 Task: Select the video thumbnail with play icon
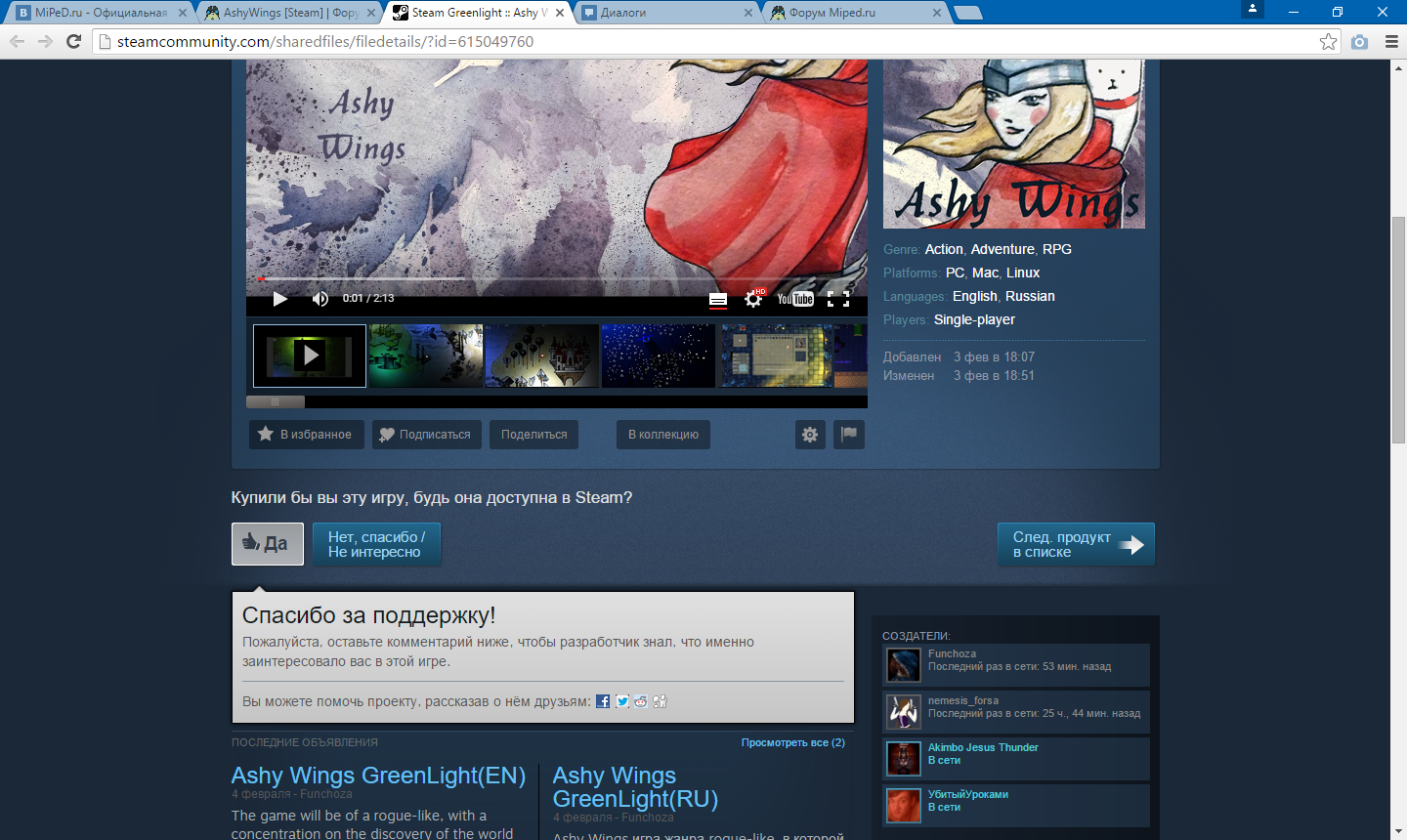click(x=310, y=356)
